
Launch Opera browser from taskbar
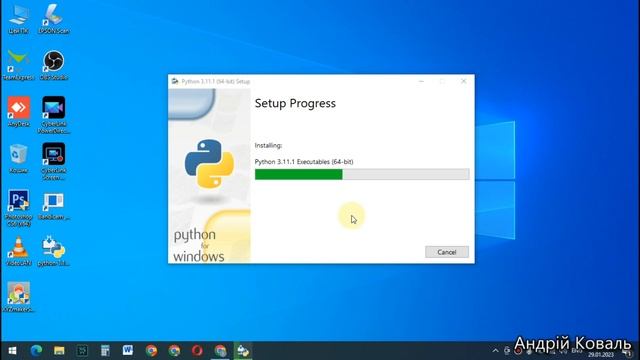[x=197, y=351]
